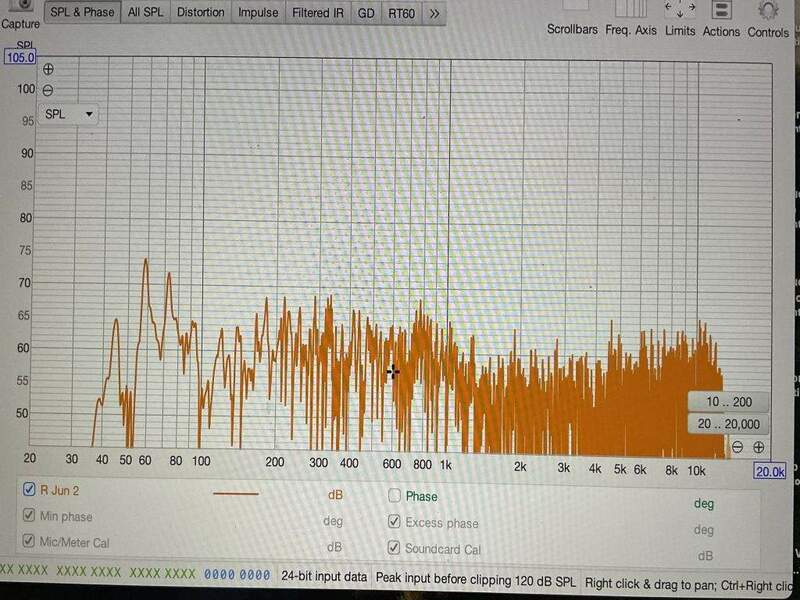The width and height of the screenshot is (800, 600).
Task: Click the 20.0k frequency limit field
Action: coord(769,471)
